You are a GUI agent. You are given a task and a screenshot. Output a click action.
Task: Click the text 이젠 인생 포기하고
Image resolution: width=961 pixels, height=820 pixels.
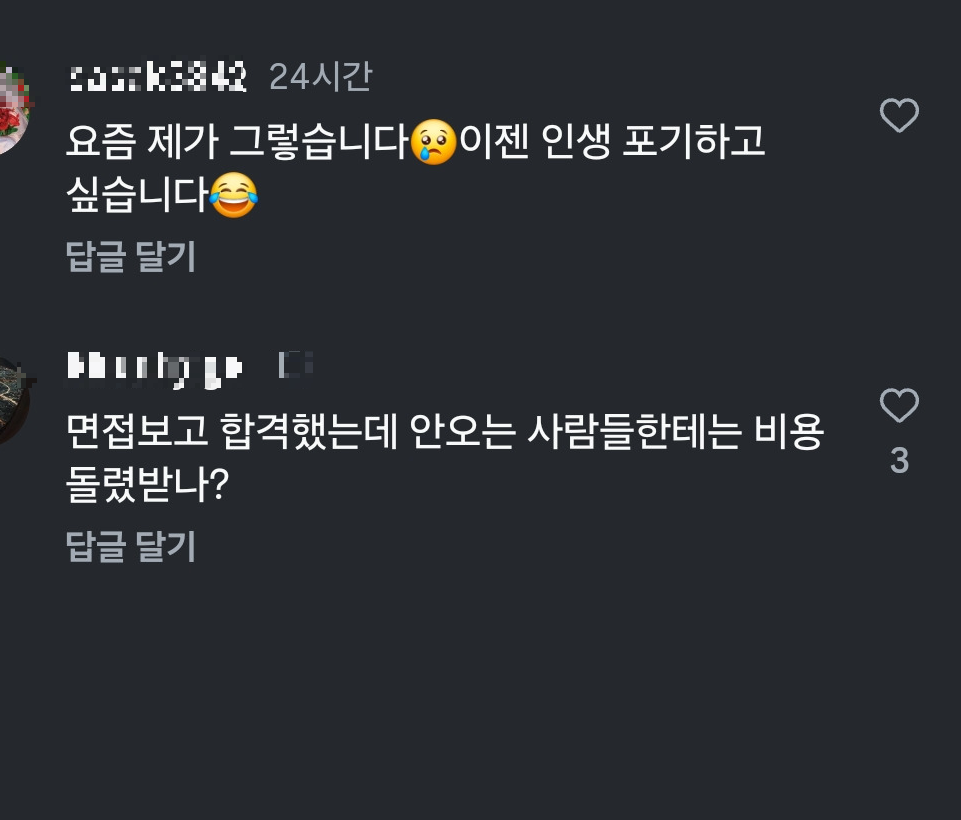coord(612,142)
